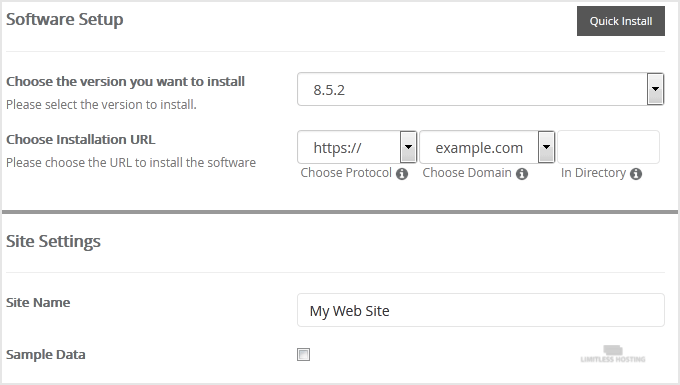Click the arrow button on the protocol selector
This screenshot has width=680, height=385.
[x=408, y=147]
